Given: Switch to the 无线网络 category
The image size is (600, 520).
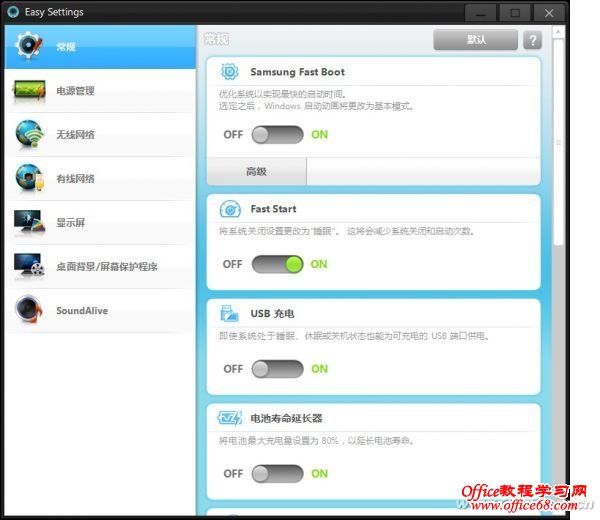Looking at the screenshot, I should [100, 135].
